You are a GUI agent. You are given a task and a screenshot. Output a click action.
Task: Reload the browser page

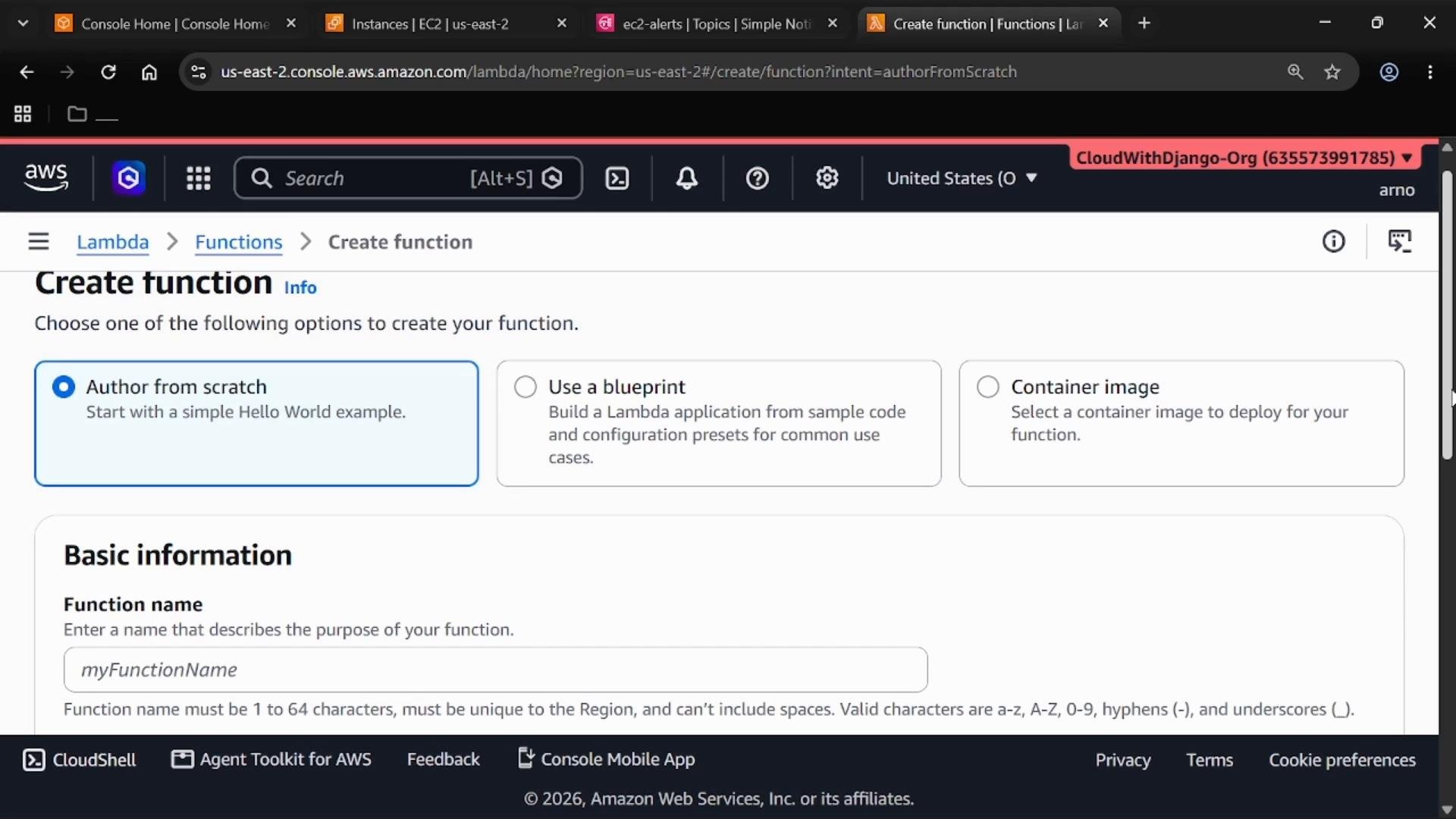point(108,72)
